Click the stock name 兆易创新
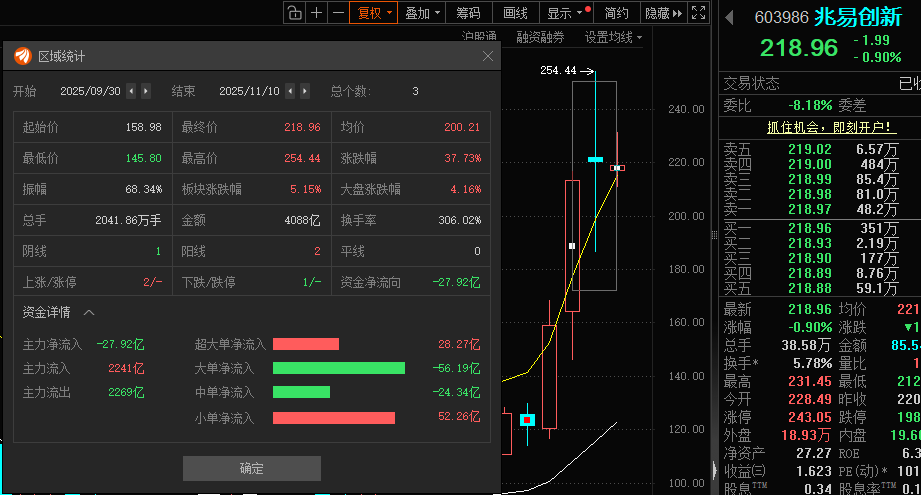The width and height of the screenshot is (921, 495). click(858, 17)
